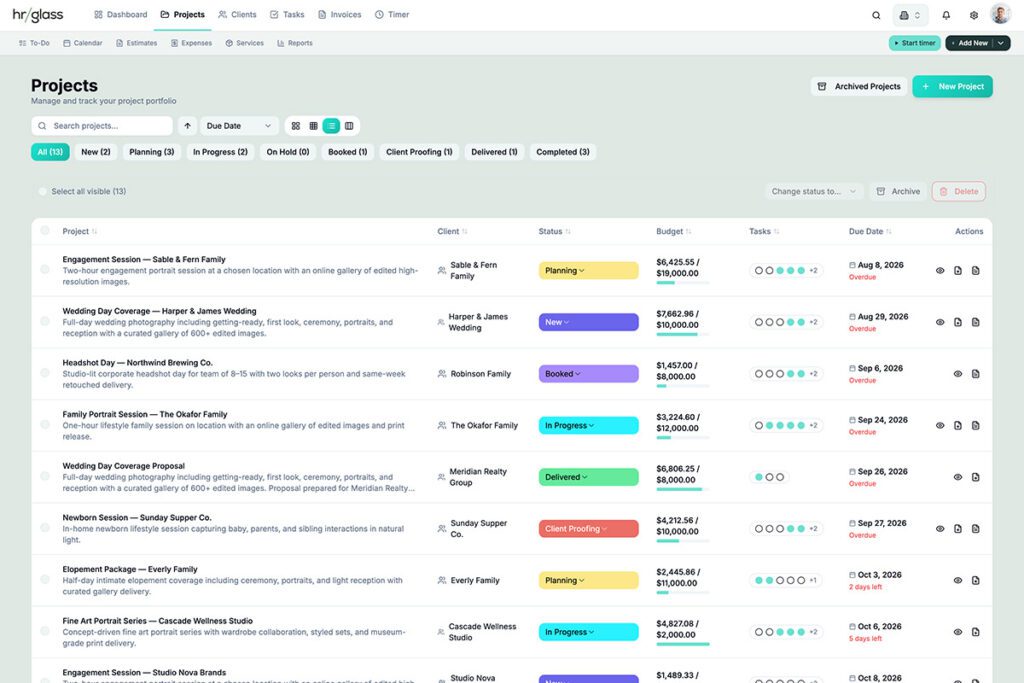Click the task progress dots for Okafor Family
Image resolution: width=1024 pixels, height=683 pixels.
786,426
